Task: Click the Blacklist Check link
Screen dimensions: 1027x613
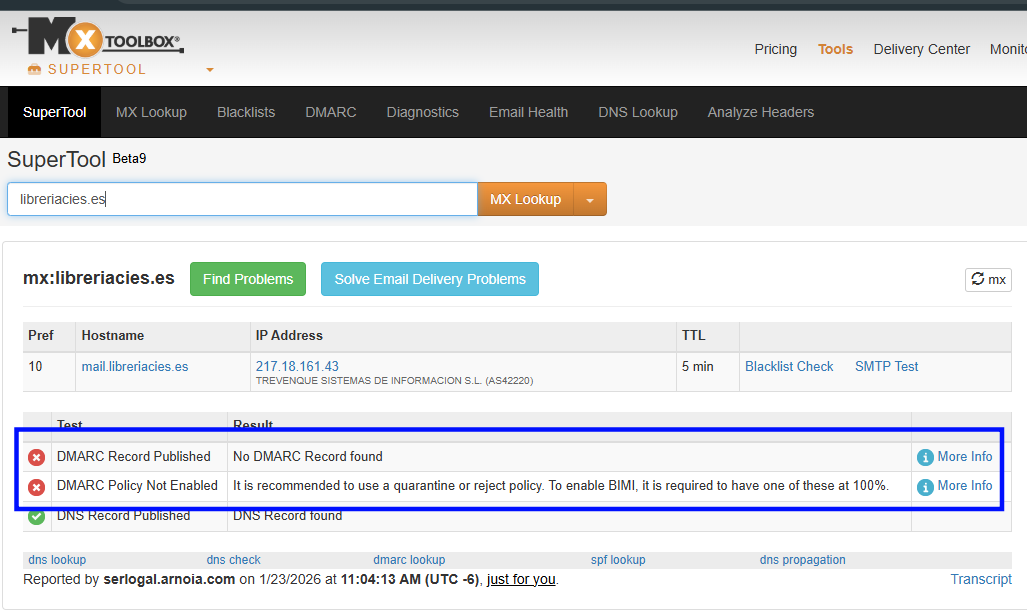Action: click(x=789, y=367)
